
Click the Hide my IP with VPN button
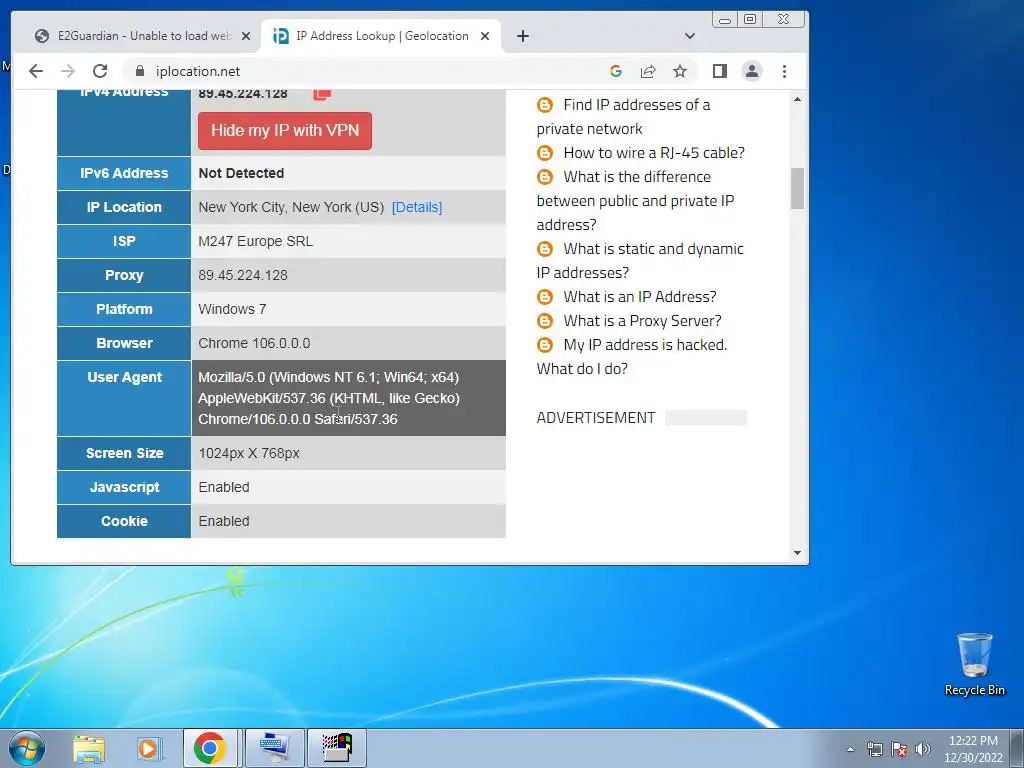click(285, 131)
